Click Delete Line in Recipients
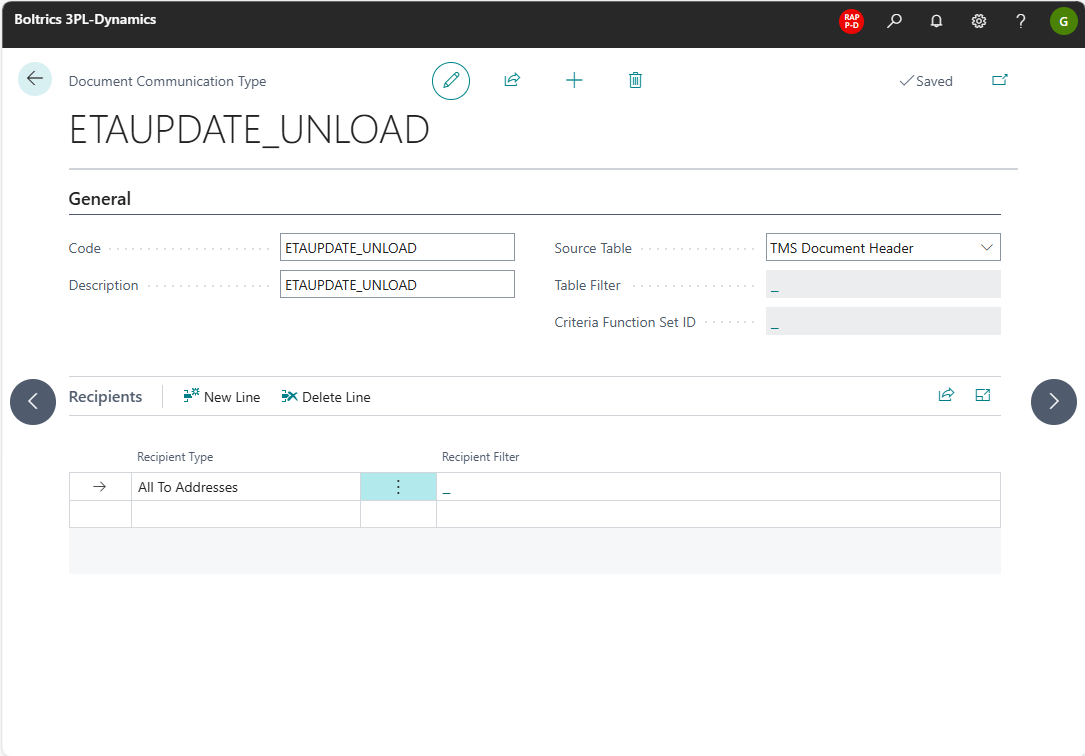Screen dimensions: 1085x756 click(326, 397)
